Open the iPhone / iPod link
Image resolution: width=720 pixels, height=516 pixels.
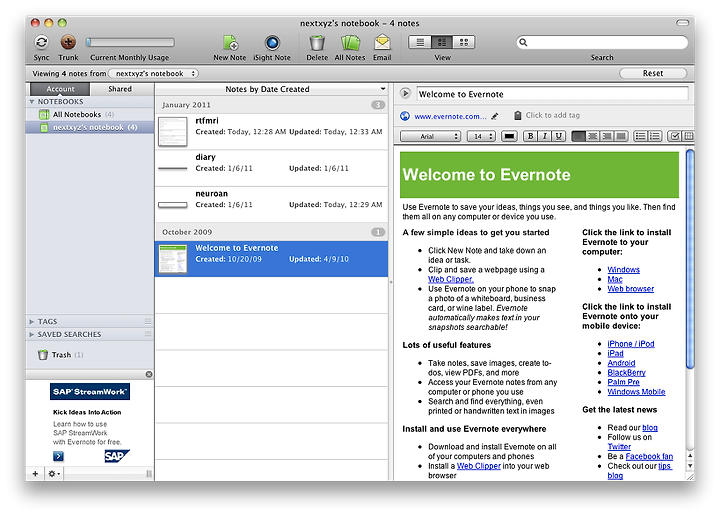click(630, 344)
